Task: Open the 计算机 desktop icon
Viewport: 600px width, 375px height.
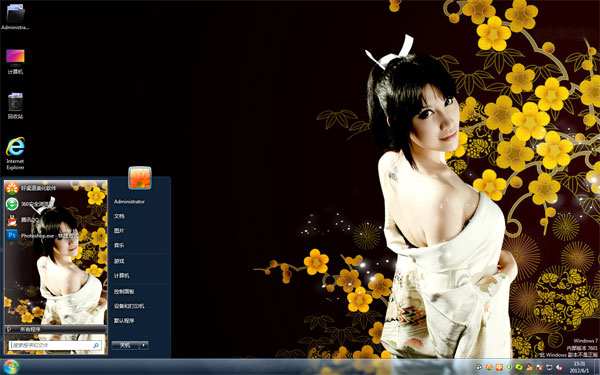Action: 15,62
